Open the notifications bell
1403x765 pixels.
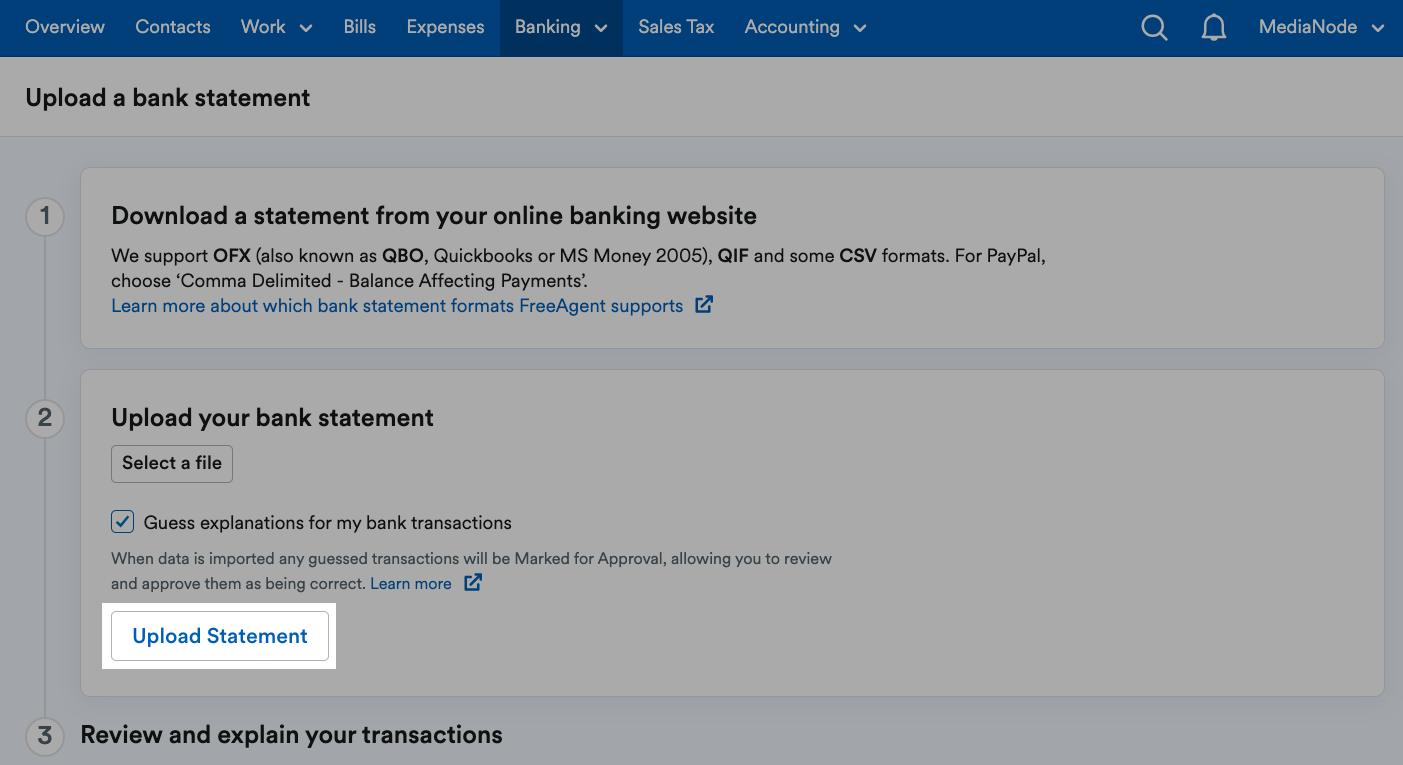[x=1213, y=28]
